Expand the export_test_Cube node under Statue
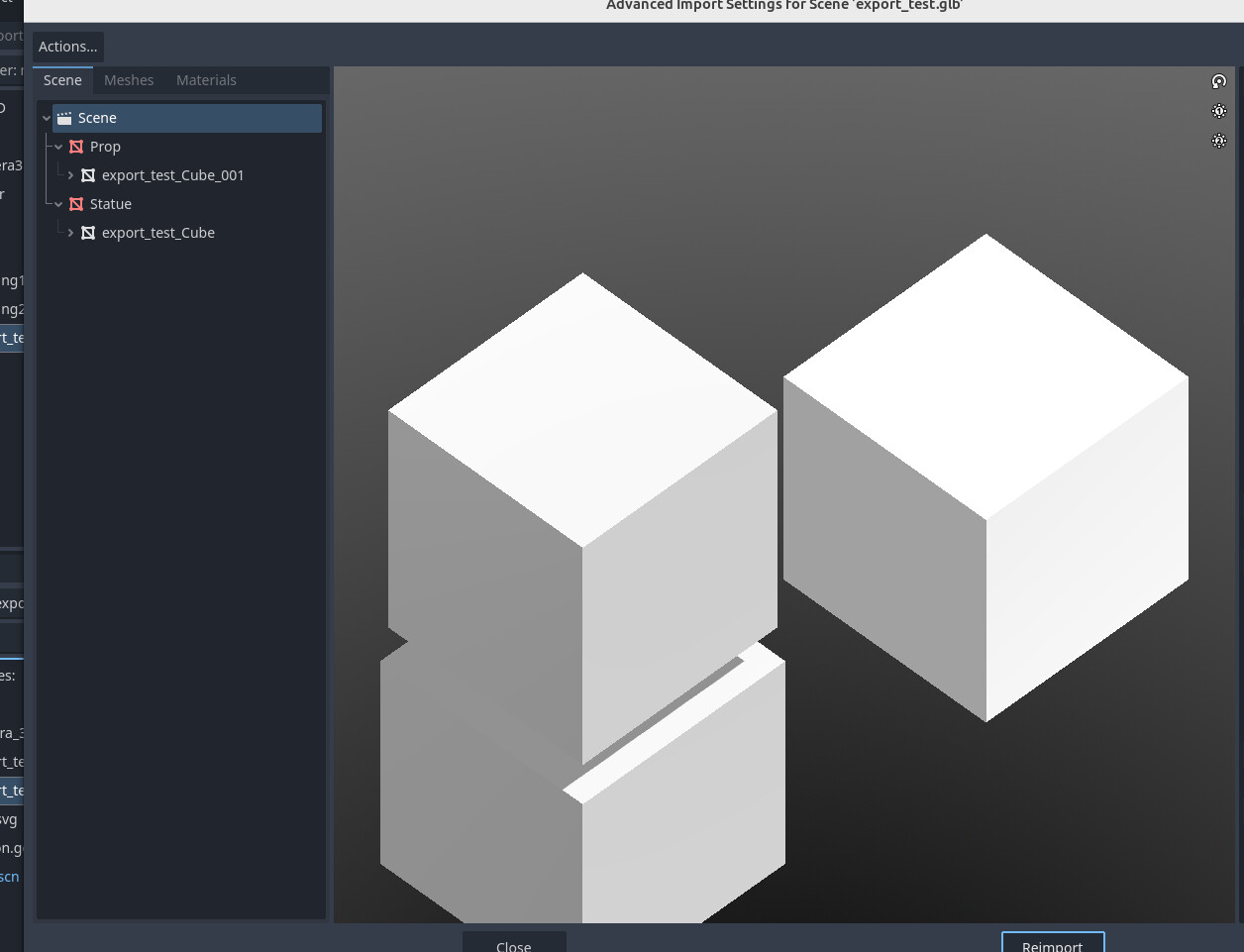 pyautogui.click(x=70, y=233)
